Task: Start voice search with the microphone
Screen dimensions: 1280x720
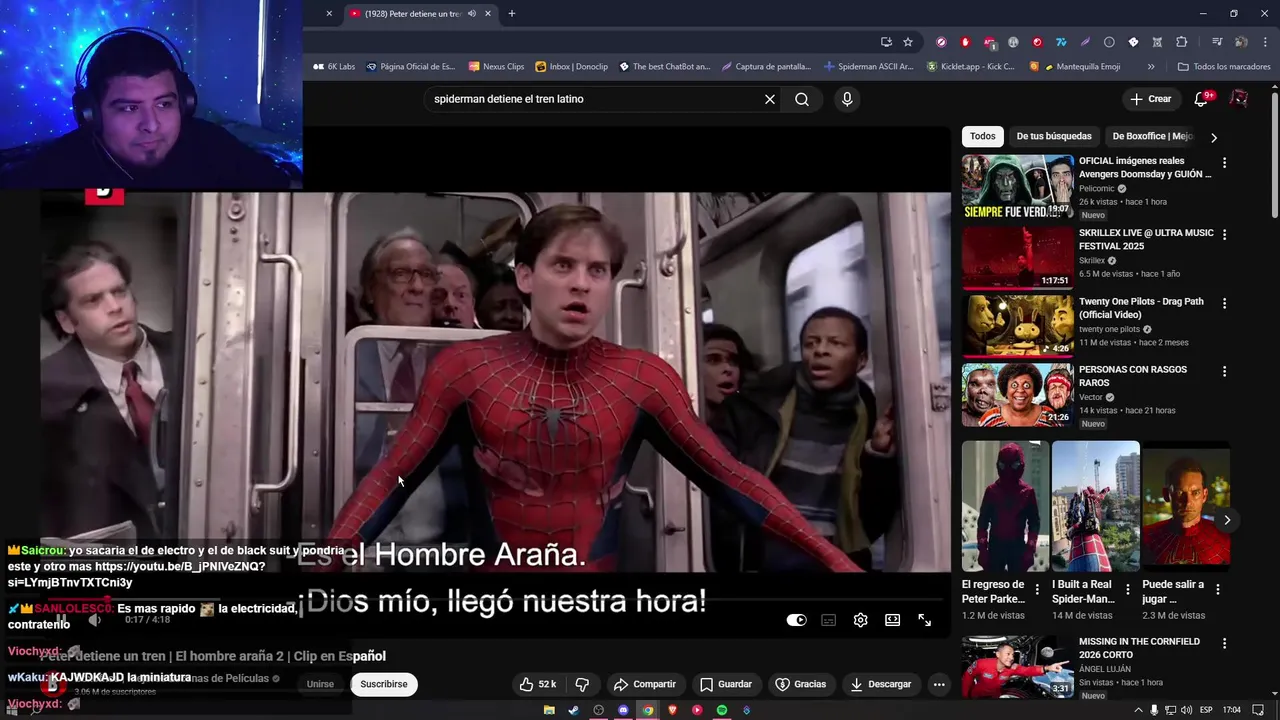Action: pyautogui.click(x=847, y=99)
